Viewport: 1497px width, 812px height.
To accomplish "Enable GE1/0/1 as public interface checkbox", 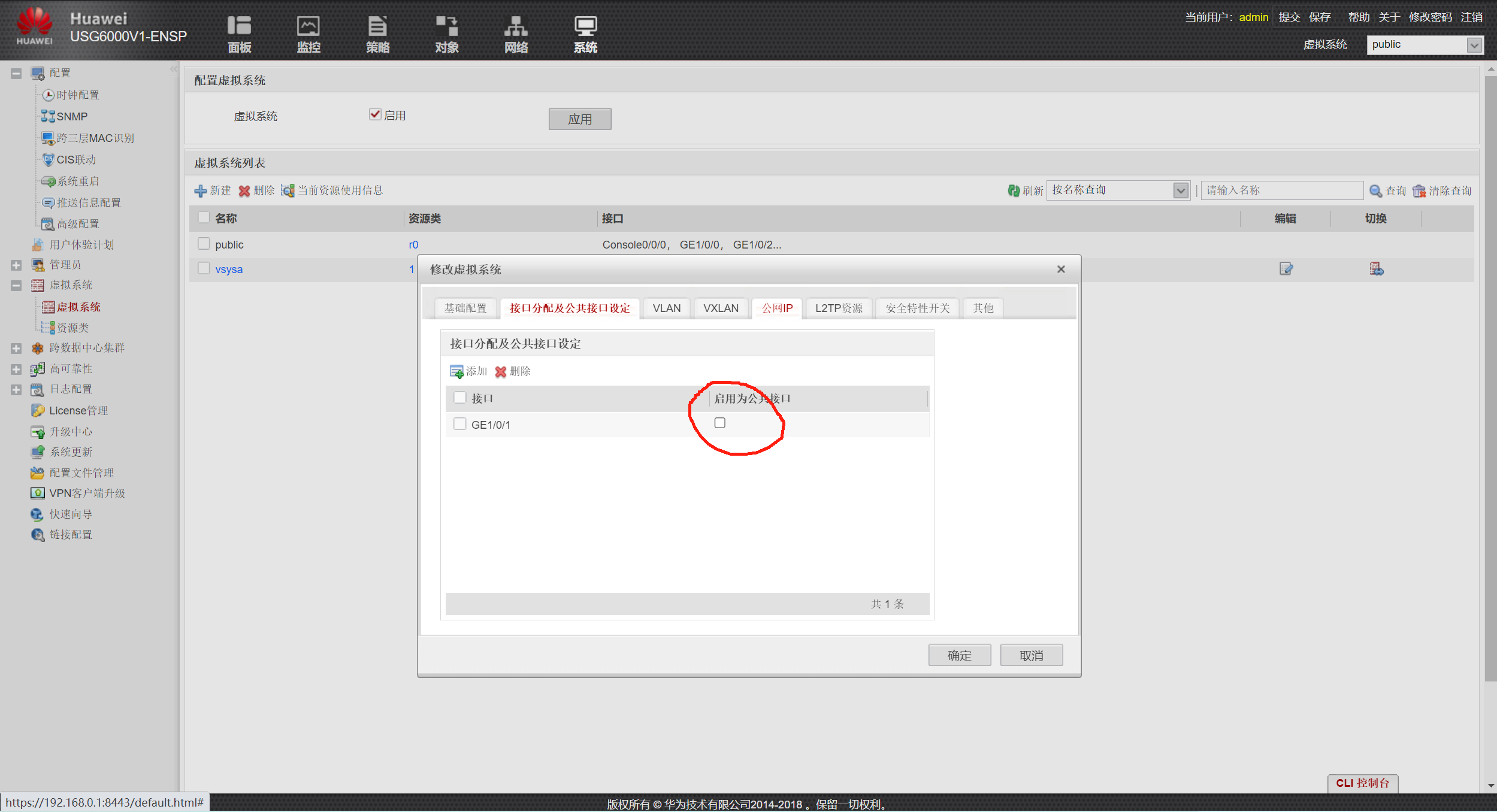I will [x=719, y=423].
